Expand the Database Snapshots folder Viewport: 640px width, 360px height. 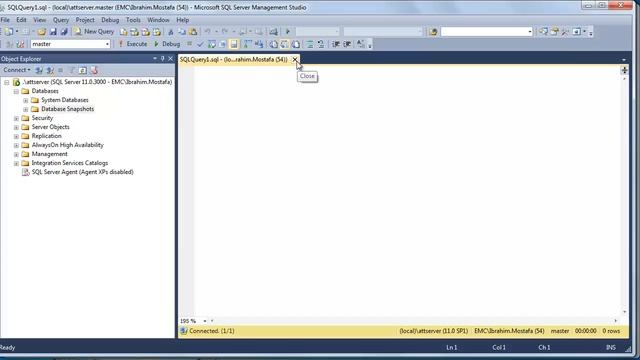point(26,109)
